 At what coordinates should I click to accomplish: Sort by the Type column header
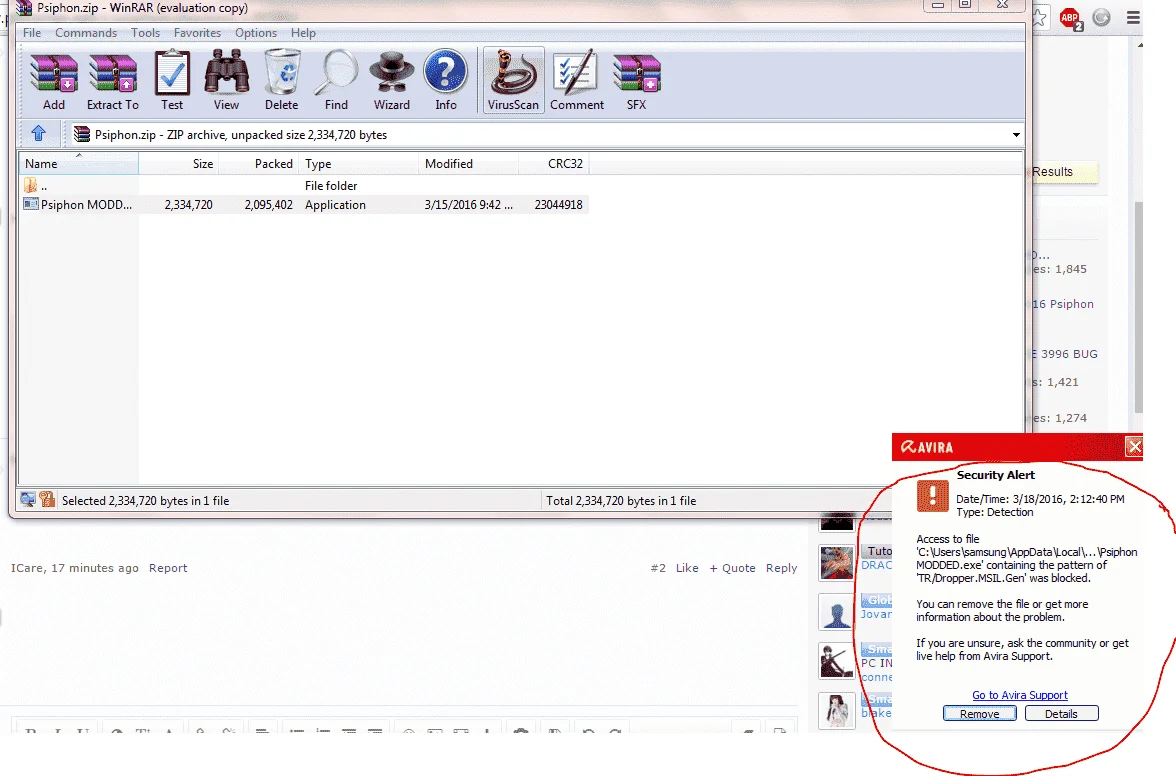click(x=358, y=163)
